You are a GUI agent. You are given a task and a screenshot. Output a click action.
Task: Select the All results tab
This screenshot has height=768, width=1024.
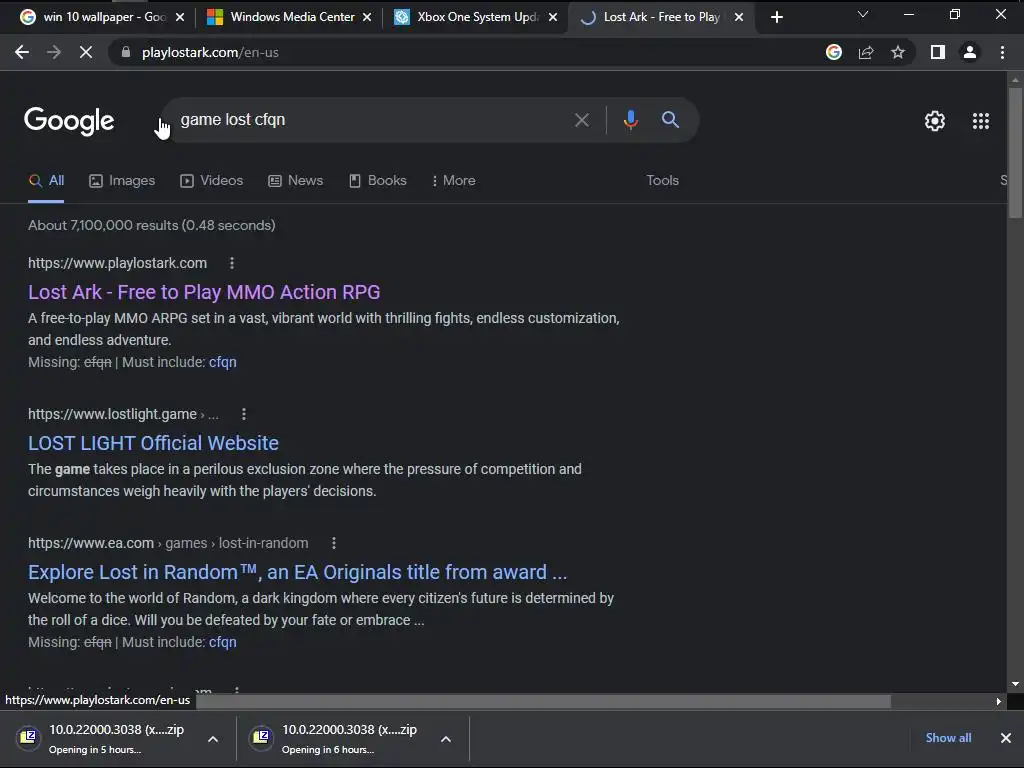click(46, 181)
